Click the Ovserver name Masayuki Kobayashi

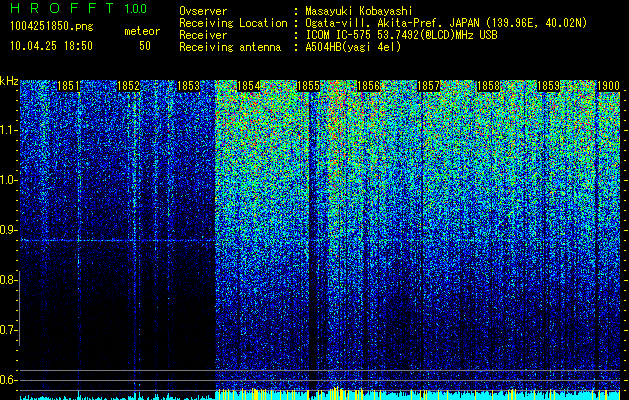pos(359,11)
